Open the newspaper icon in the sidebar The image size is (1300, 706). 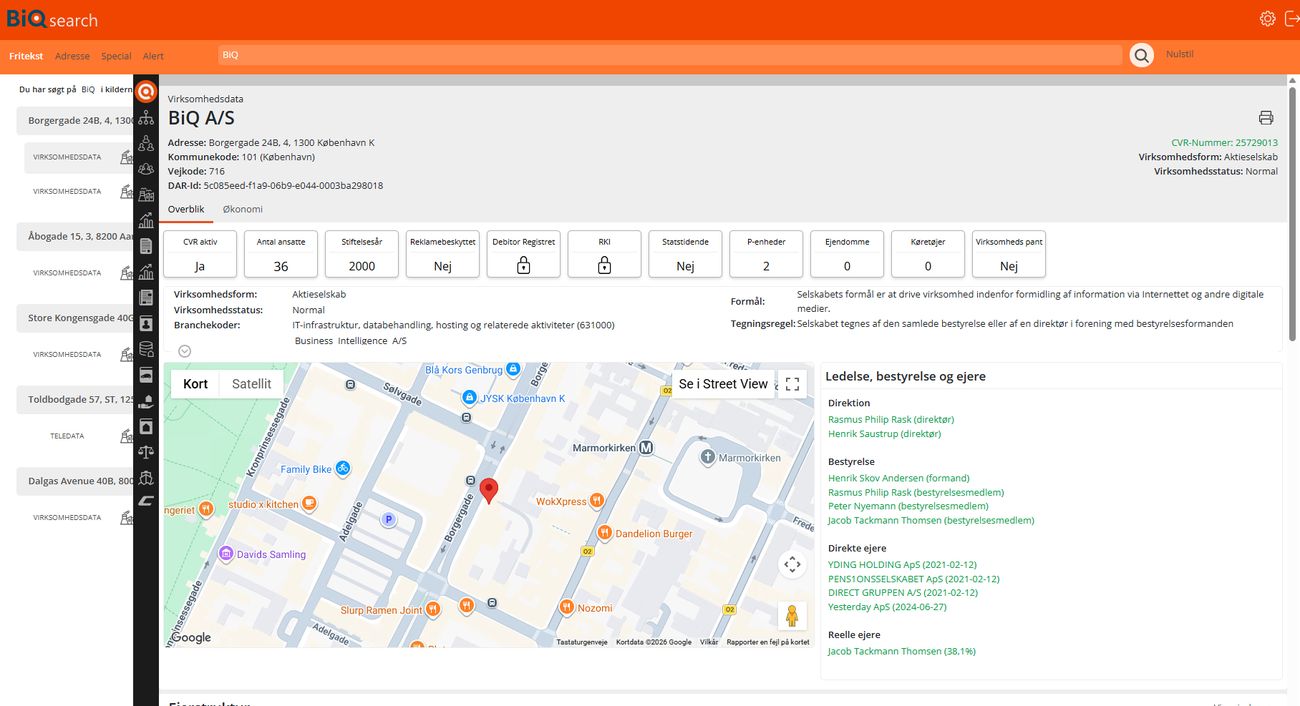(147, 298)
